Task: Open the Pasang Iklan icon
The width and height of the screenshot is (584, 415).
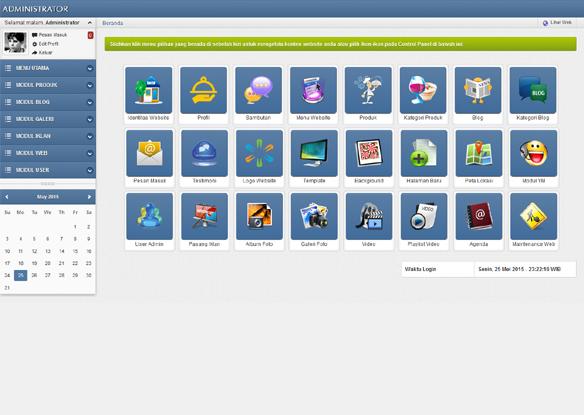Action: (204, 216)
